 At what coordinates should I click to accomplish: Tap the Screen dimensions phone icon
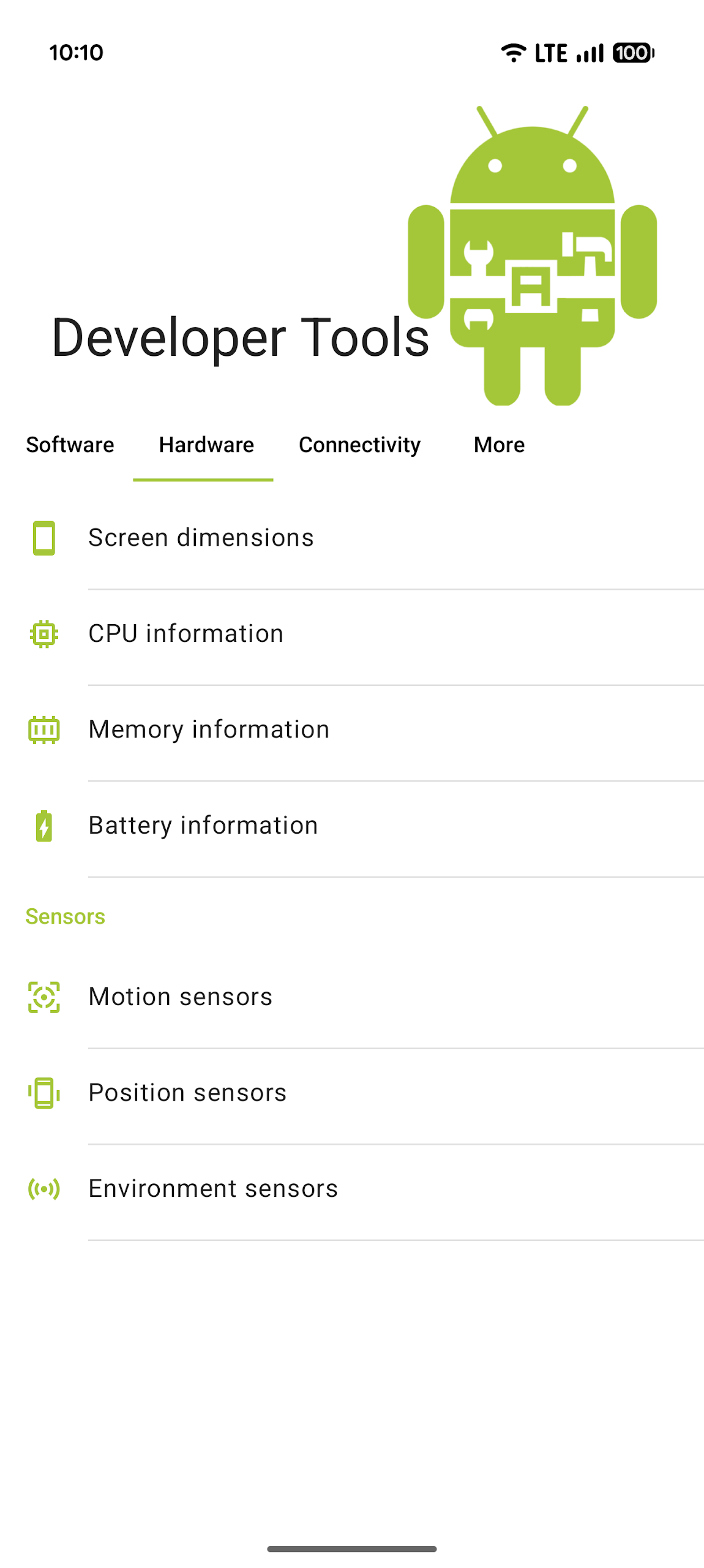pyautogui.click(x=43, y=538)
